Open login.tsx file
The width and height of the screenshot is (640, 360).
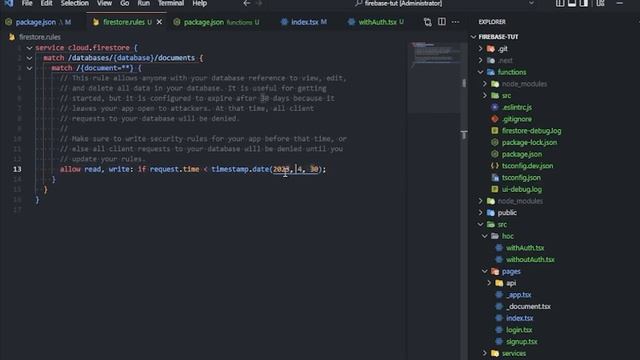(x=519, y=330)
